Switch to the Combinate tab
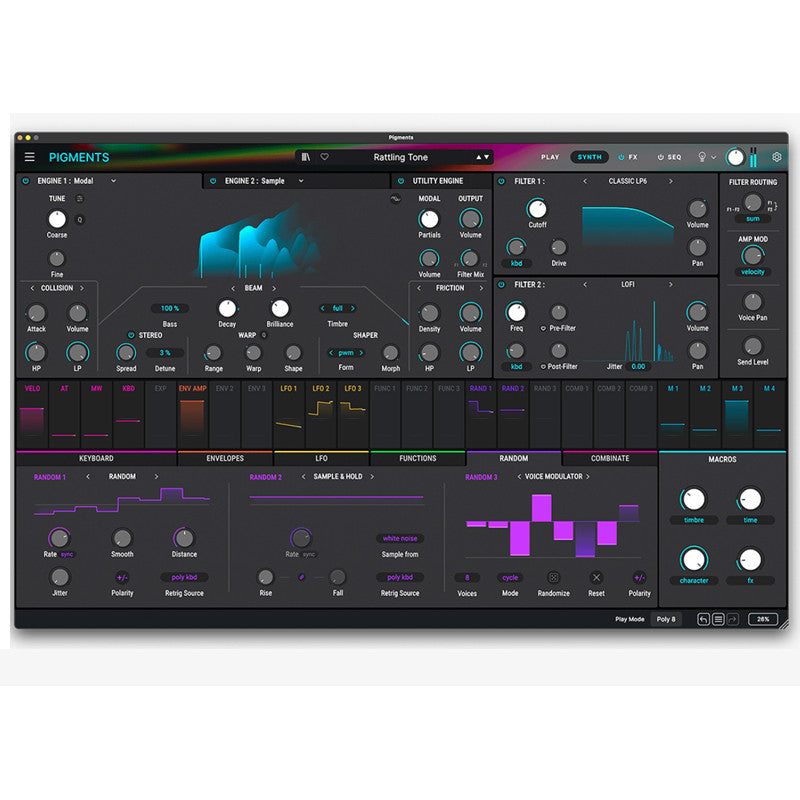The width and height of the screenshot is (800, 800). [610, 459]
